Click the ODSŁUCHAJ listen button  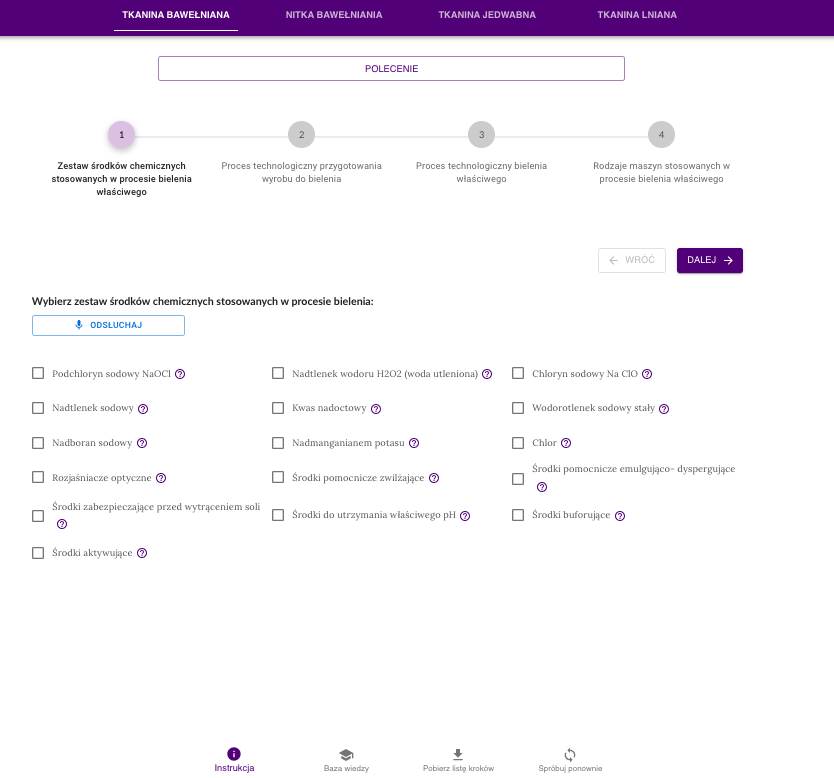tap(108, 325)
